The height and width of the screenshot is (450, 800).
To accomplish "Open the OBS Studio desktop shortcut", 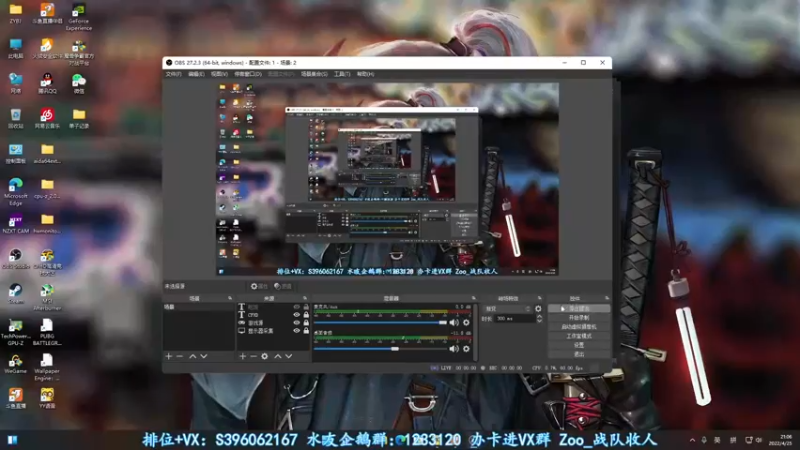I will coord(15,258).
